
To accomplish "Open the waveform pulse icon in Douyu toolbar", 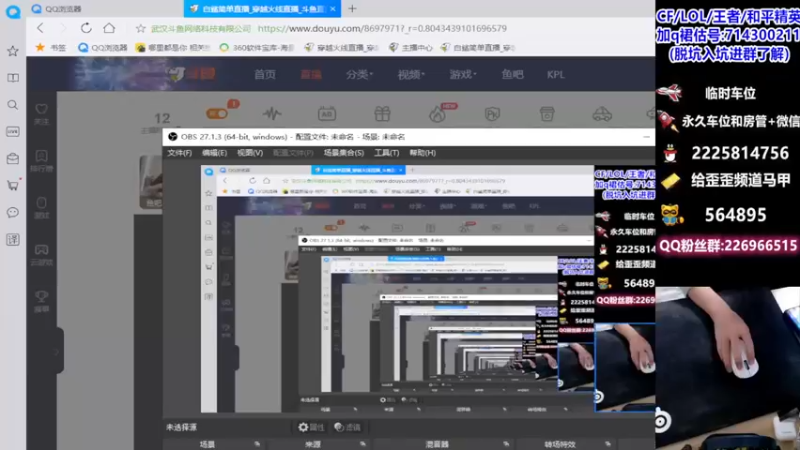I will [272, 113].
